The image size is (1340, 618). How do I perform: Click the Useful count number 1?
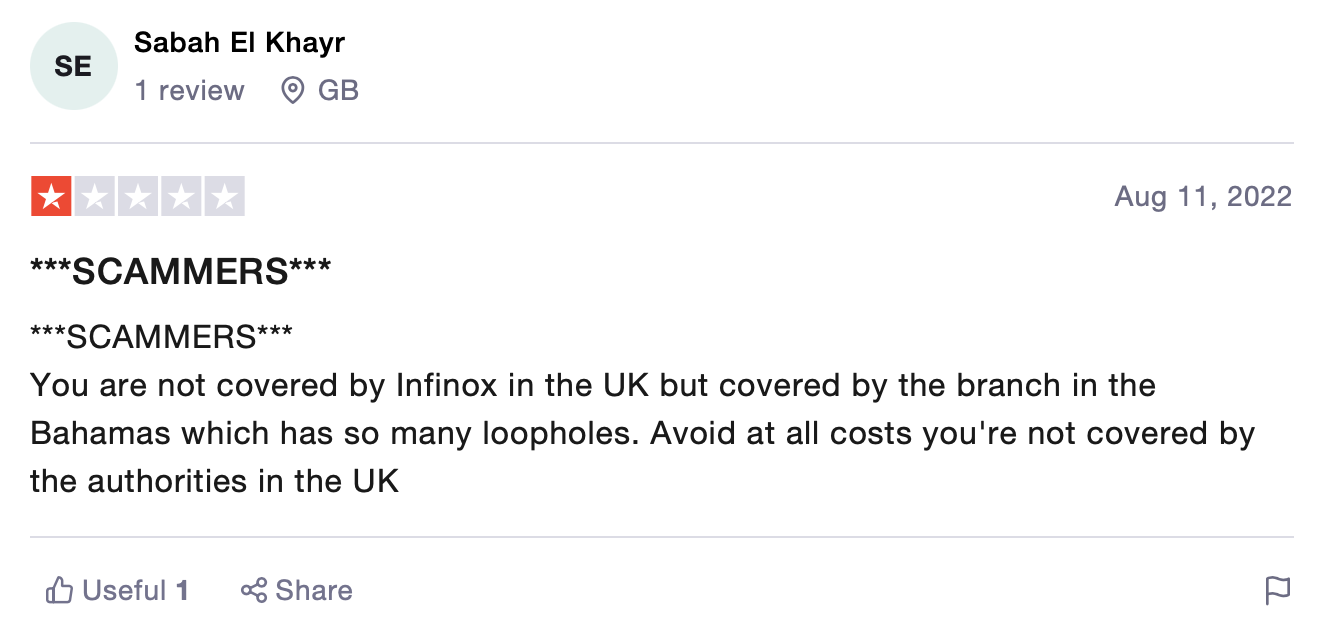click(183, 591)
